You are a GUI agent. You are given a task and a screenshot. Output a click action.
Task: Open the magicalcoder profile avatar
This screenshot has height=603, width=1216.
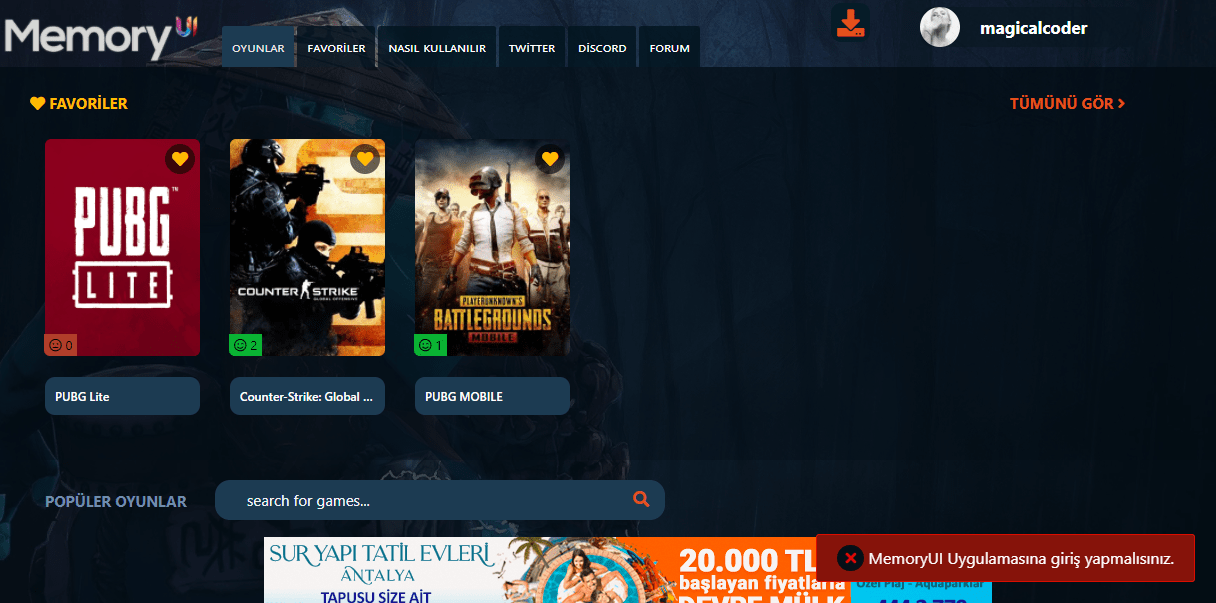[940, 27]
